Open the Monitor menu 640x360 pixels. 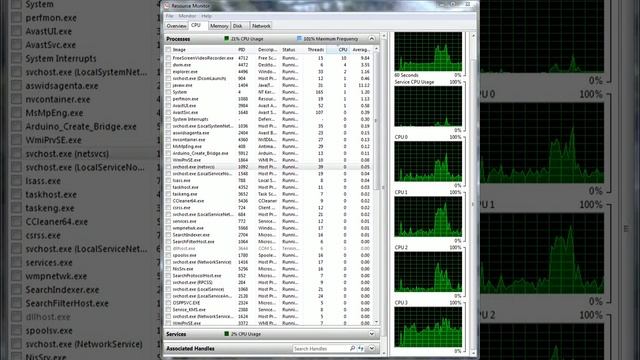tap(187, 16)
